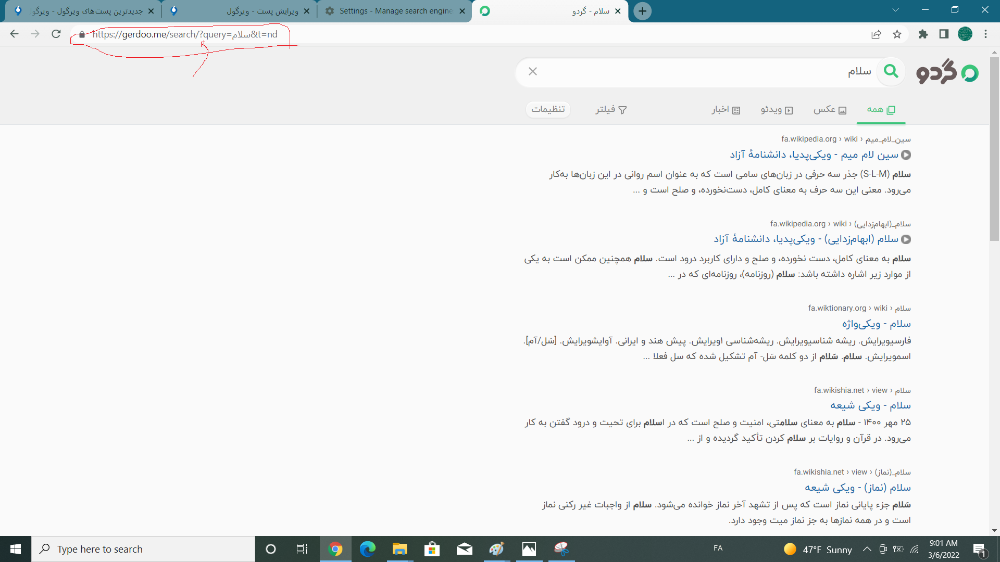
Task: Go back with browser back arrow
Action: (14, 34)
